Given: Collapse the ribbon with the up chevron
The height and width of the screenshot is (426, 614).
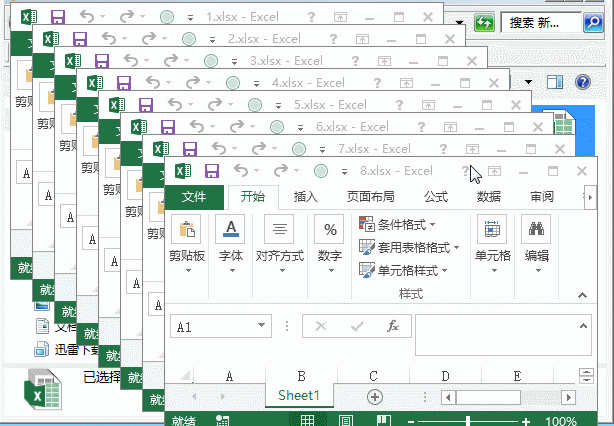Looking at the screenshot, I should (582, 295).
